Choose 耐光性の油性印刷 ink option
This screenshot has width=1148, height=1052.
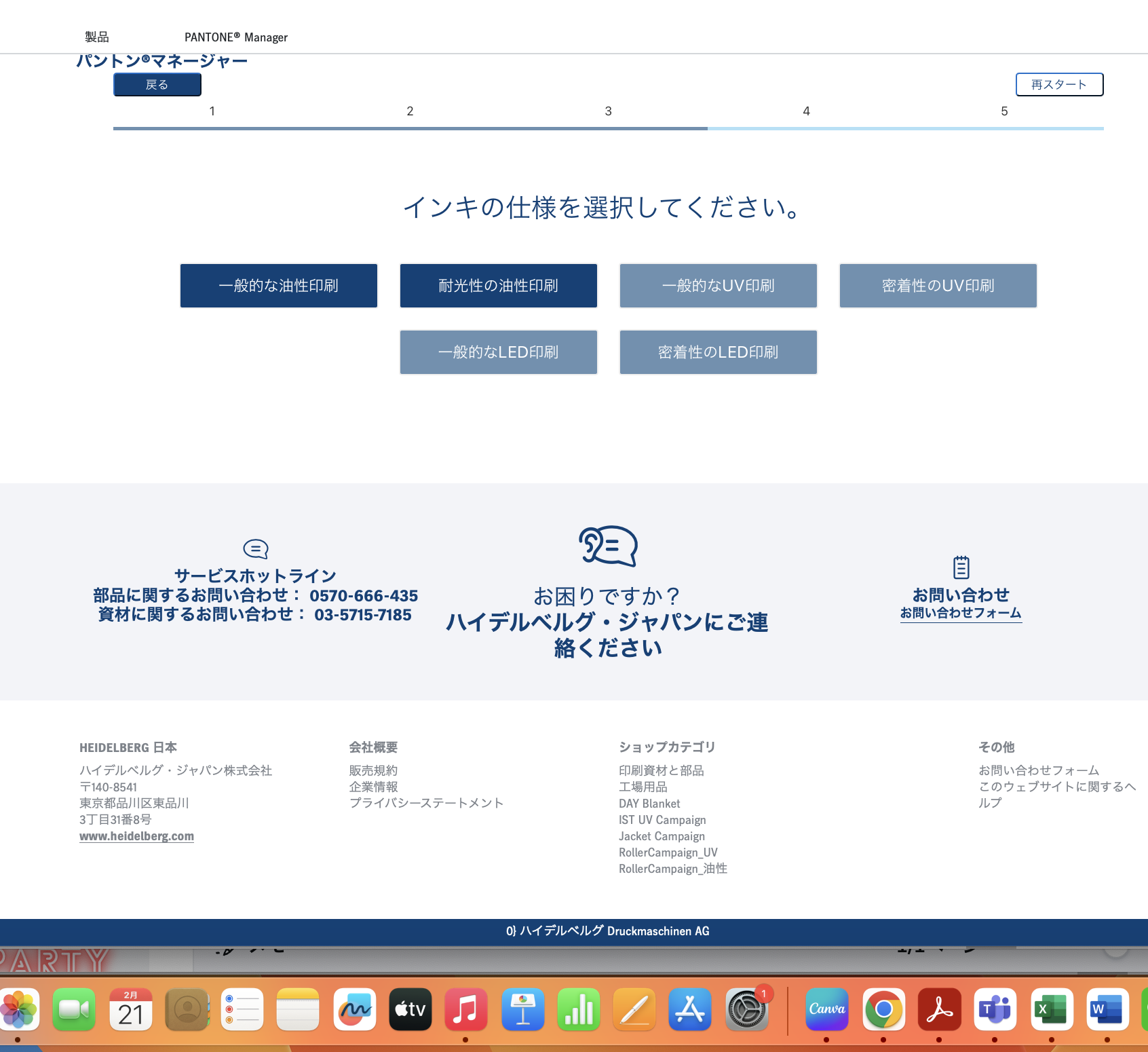[x=499, y=286]
